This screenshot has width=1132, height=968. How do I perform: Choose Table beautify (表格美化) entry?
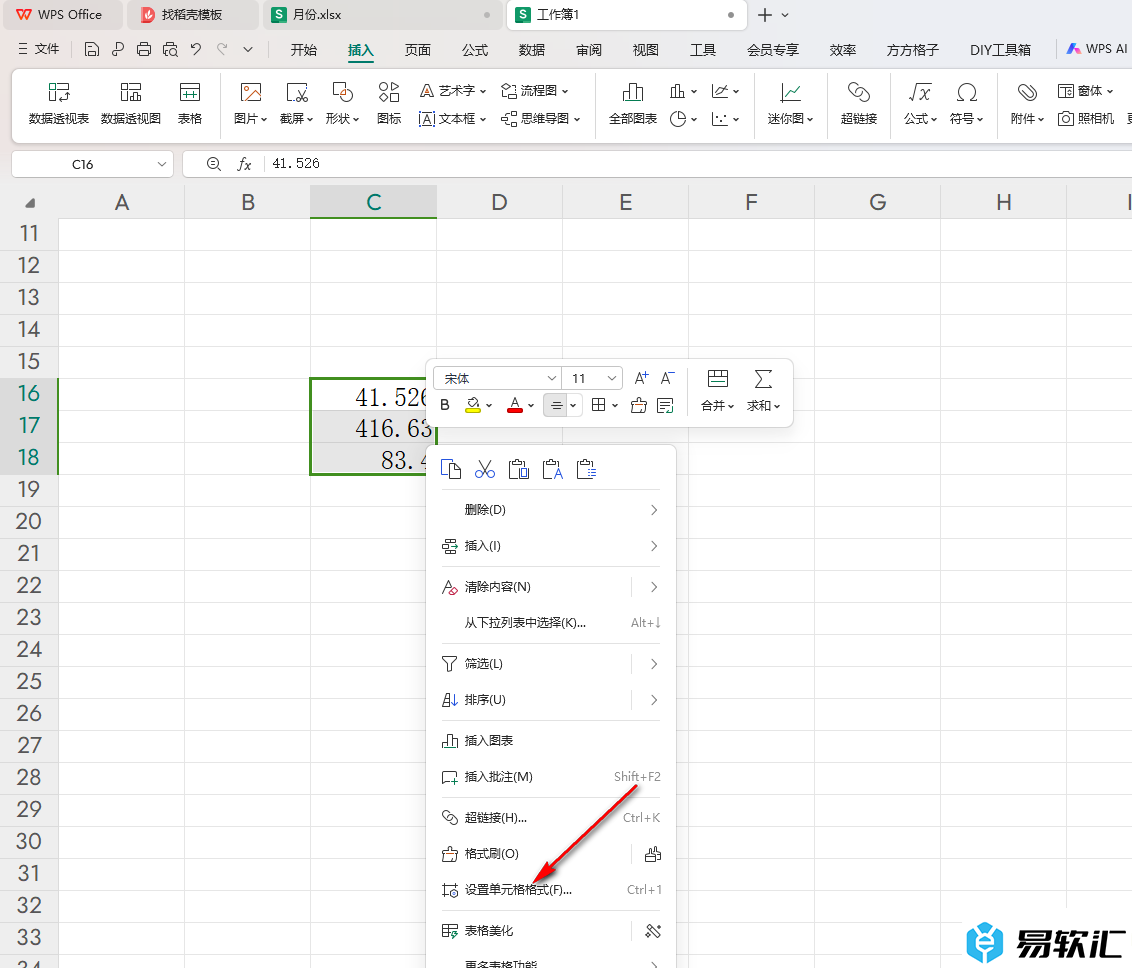click(551, 931)
